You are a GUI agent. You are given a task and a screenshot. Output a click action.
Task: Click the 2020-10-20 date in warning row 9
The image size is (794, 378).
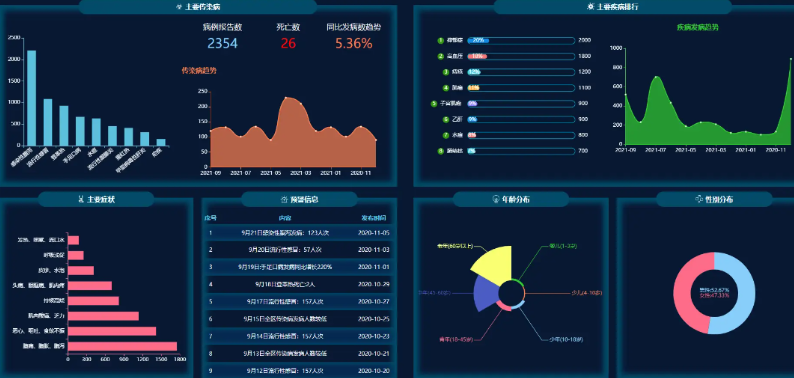click(374, 370)
